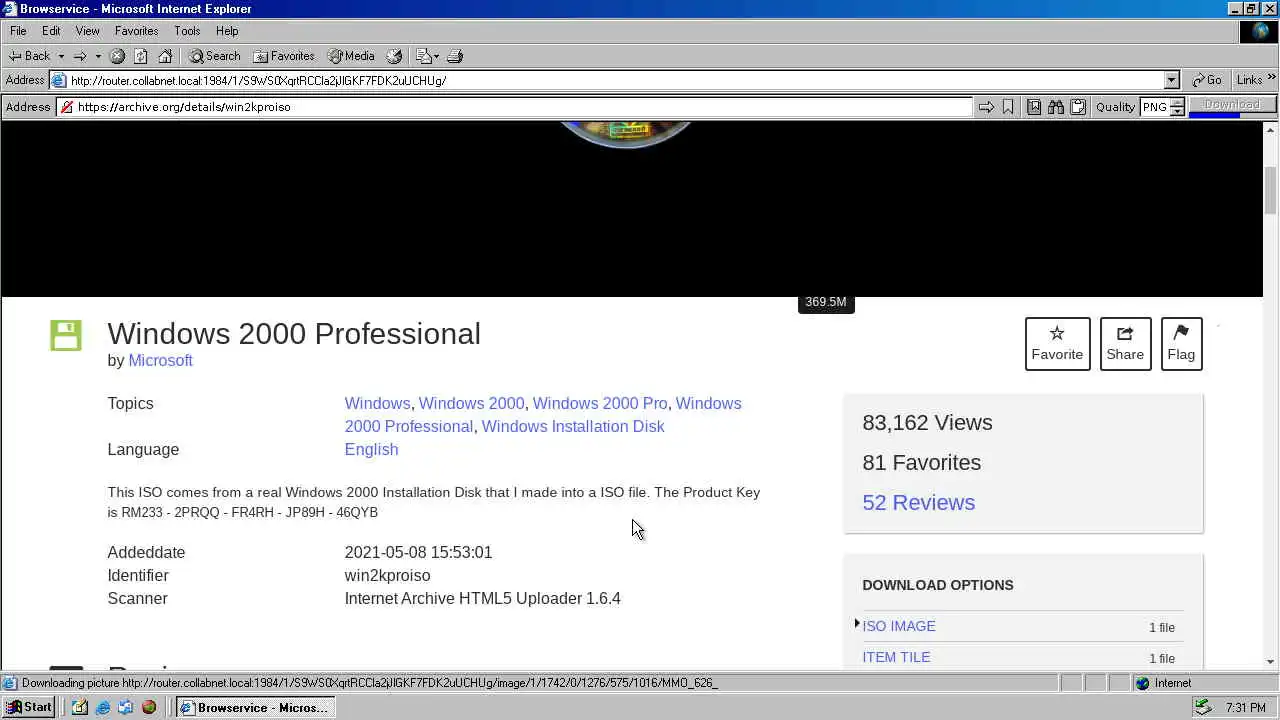Open the History toolbar icon
Image resolution: width=1280 pixels, height=720 pixels.
[x=394, y=56]
